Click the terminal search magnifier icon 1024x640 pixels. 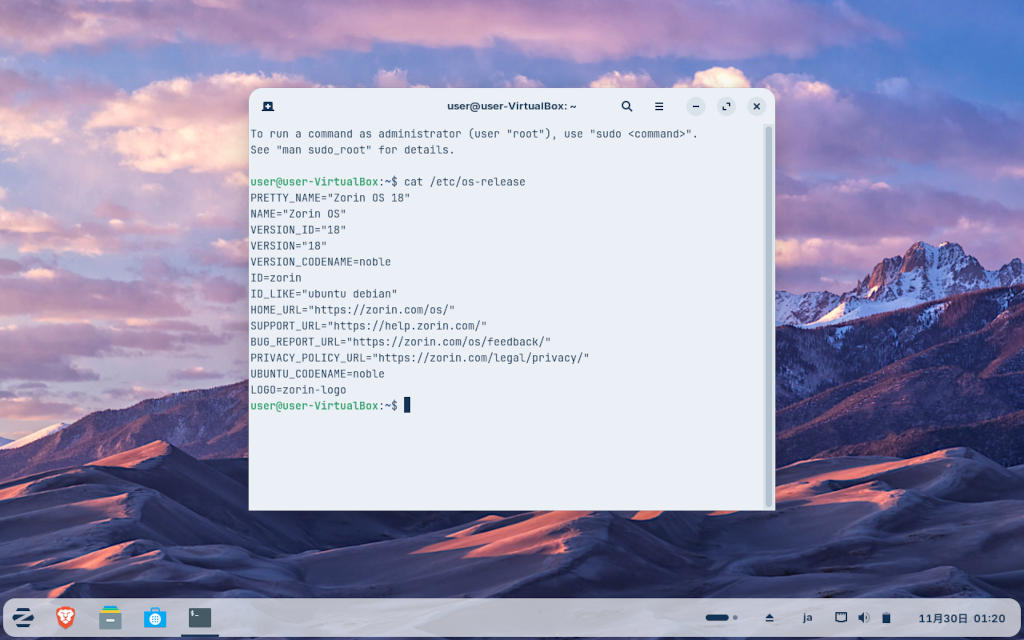pos(627,106)
